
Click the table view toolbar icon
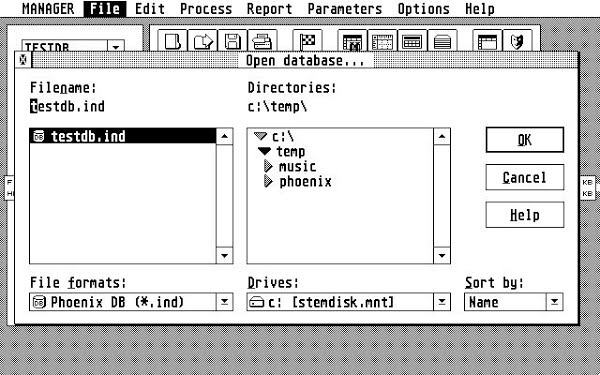[x=487, y=41]
